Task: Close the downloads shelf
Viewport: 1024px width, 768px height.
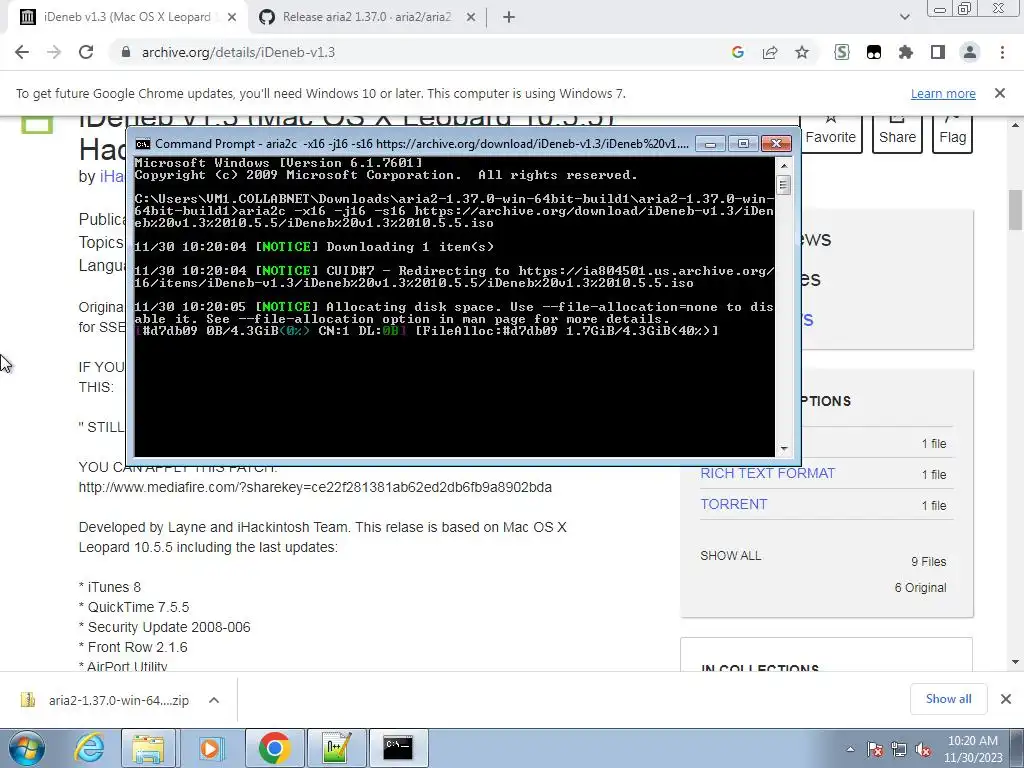Action: 1006,699
